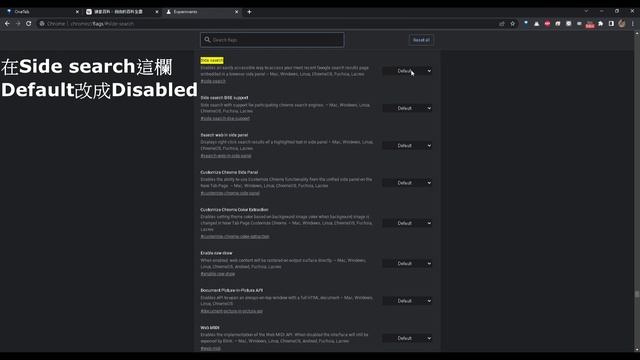
Task: Click the highlighted Side search title
Action: (x=212, y=60)
